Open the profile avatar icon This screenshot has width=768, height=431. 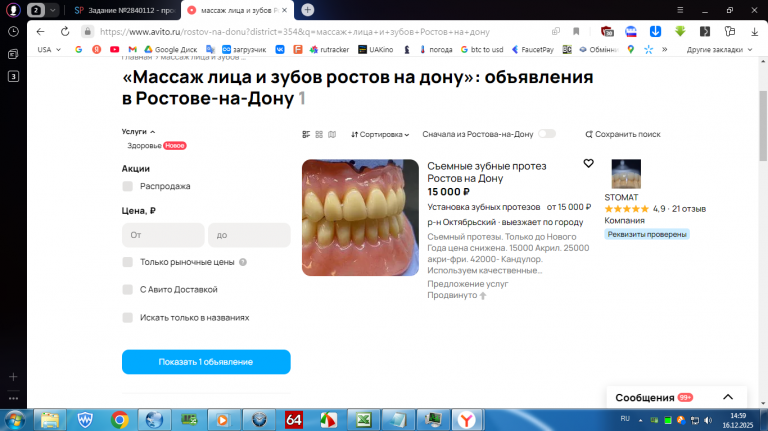(x=13, y=10)
